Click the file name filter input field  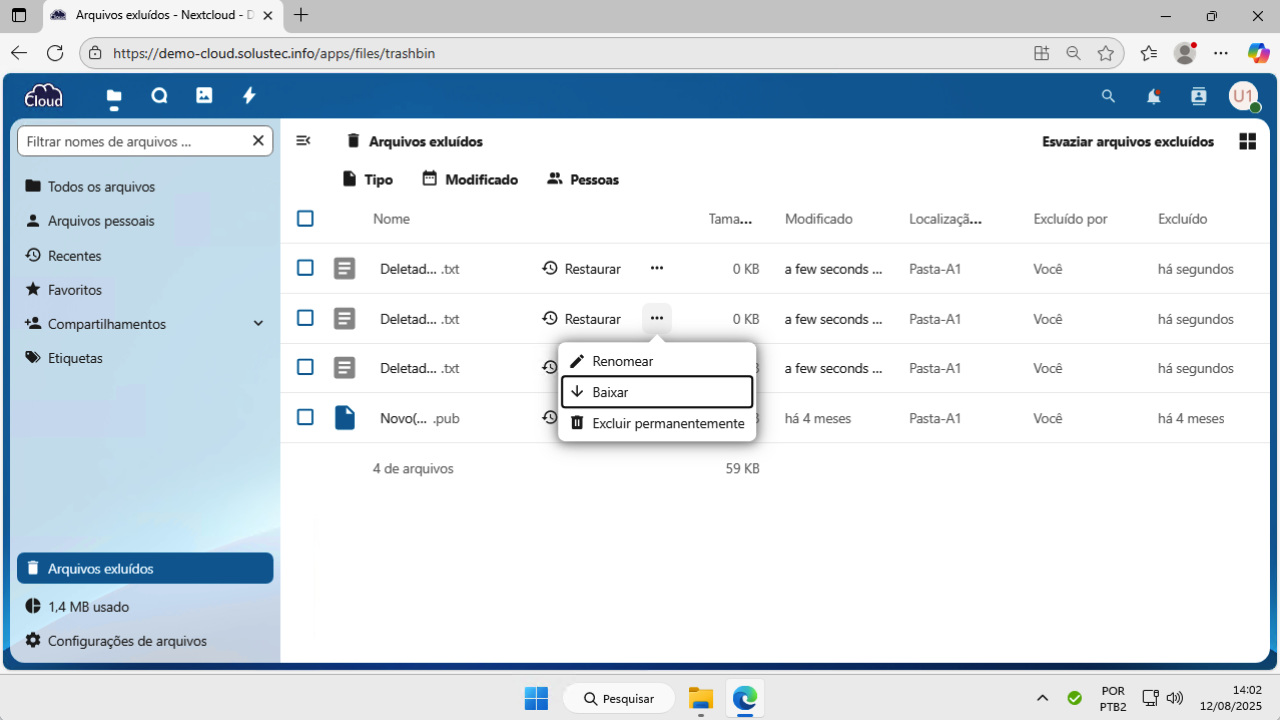(135, 142)
